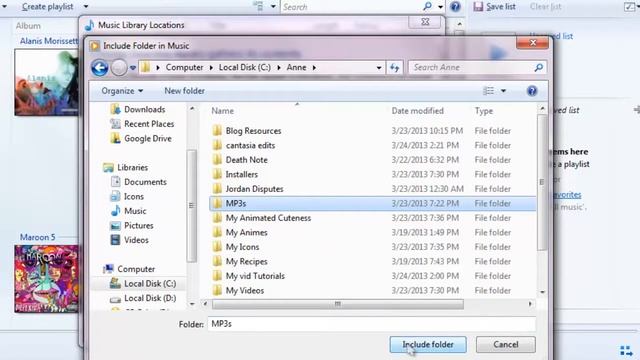Click the Folder name text field

coord(371,324)
